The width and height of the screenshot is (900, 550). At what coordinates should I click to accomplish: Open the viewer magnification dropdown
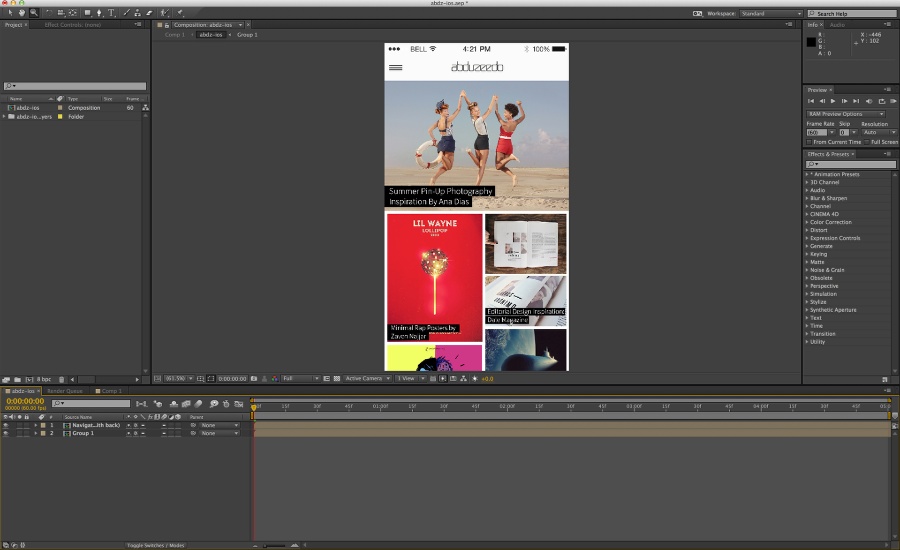pyautogui.click(x=179, y=379)
